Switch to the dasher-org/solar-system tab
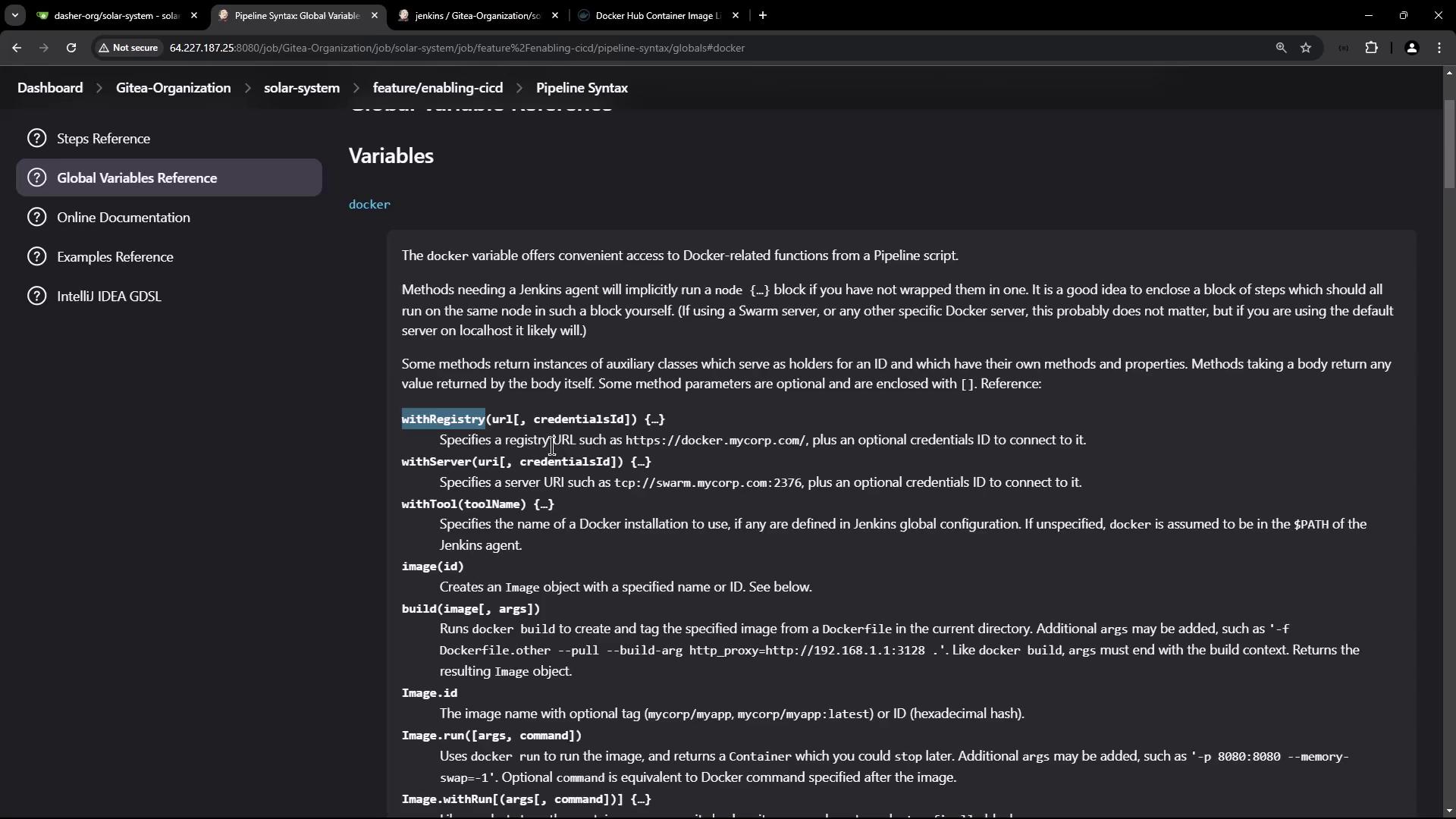The image size is (1456, 819). [115, 15]
